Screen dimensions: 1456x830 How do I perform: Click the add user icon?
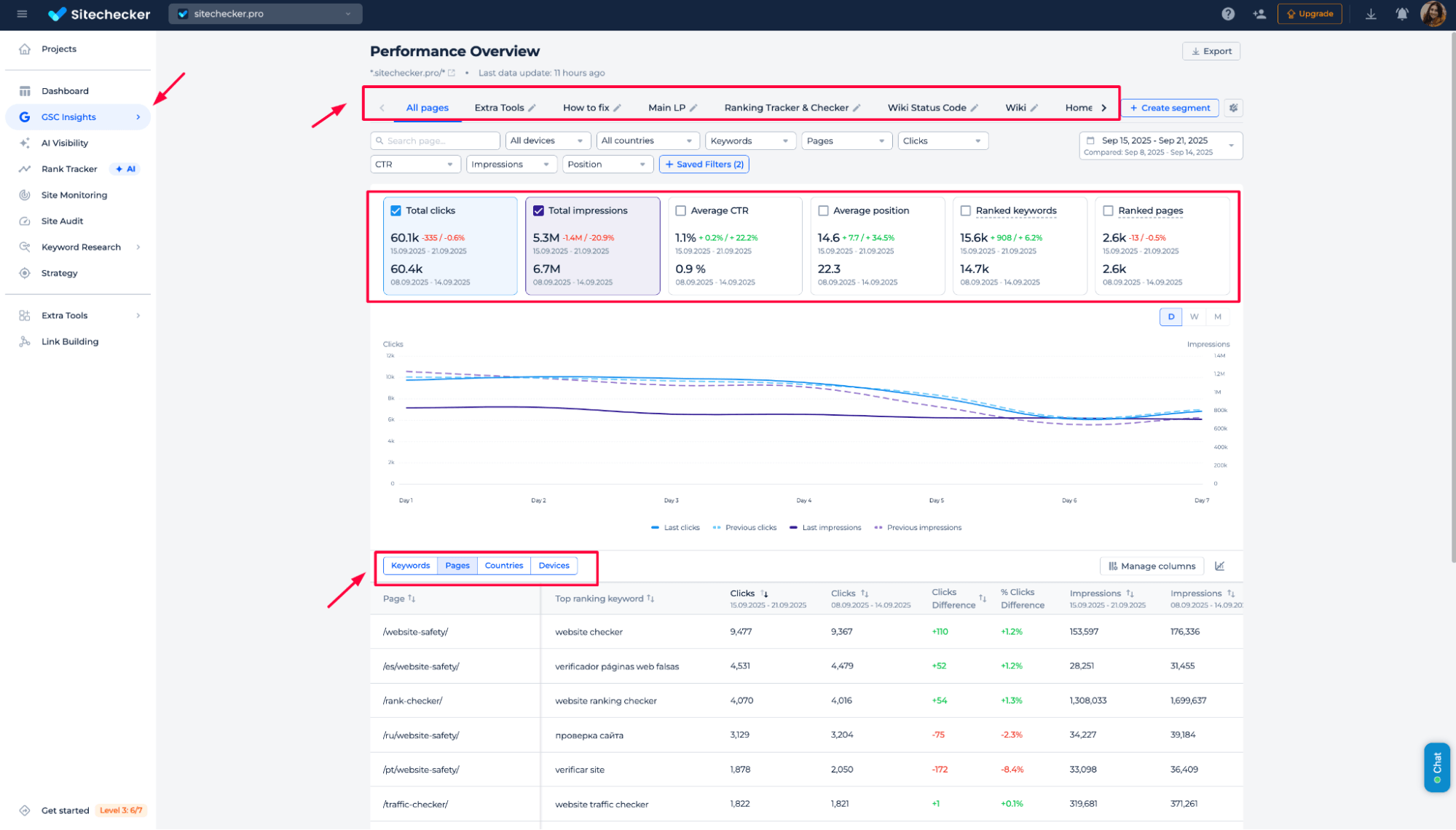pos(1259,14)
